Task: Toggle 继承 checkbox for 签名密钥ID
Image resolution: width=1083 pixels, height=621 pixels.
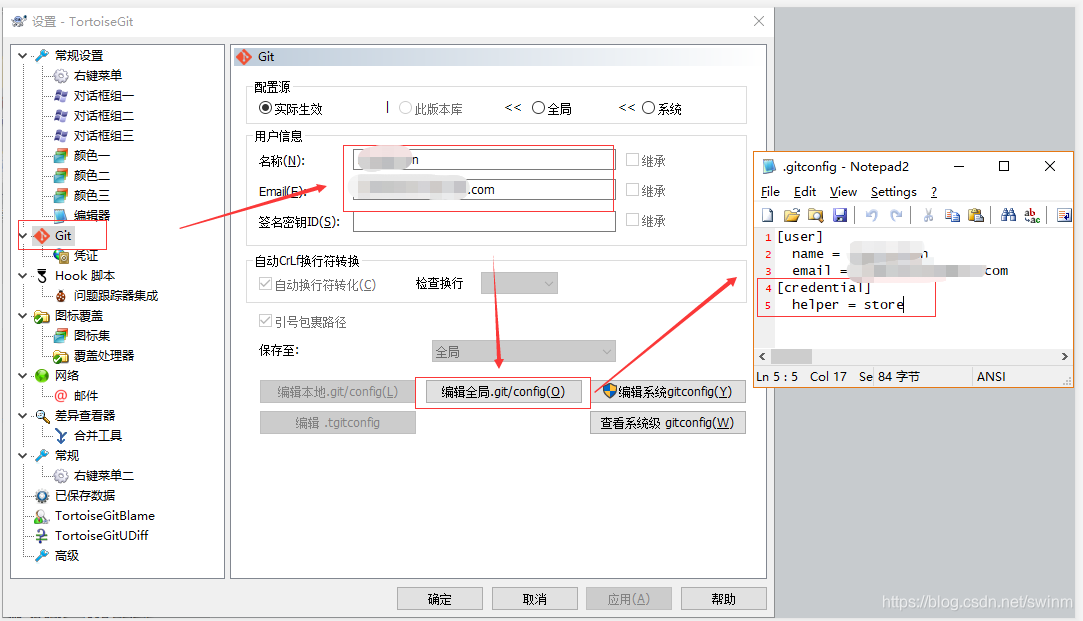Action: (x=632, y=220)
